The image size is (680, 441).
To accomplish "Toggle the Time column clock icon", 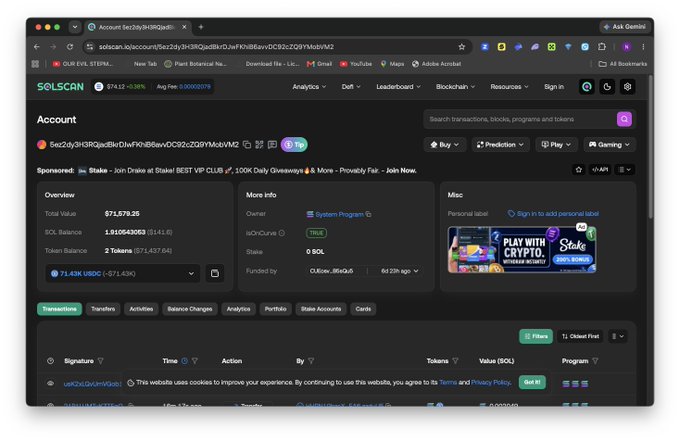I will click(184, 361).
